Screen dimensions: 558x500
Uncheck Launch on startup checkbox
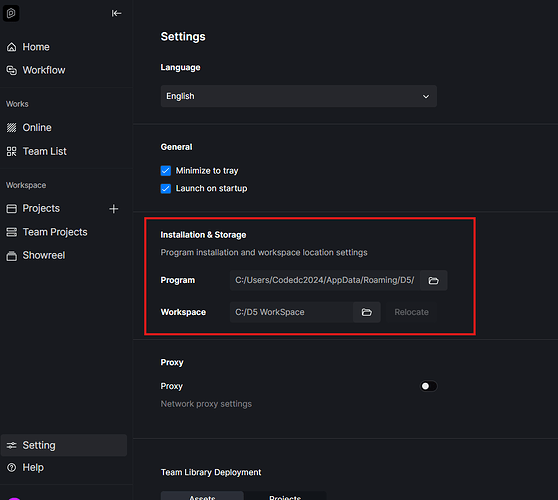pos(166,188)
